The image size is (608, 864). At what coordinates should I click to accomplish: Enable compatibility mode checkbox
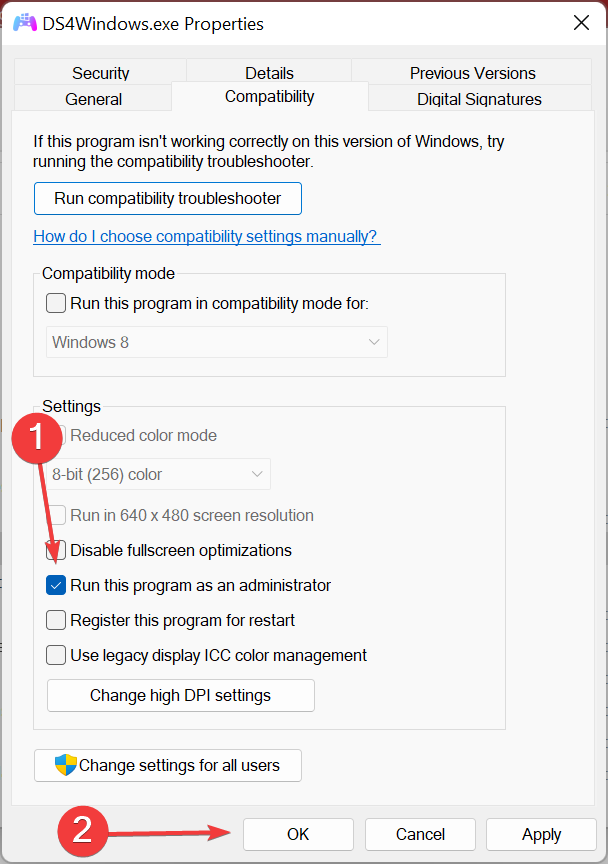point(56,303)
